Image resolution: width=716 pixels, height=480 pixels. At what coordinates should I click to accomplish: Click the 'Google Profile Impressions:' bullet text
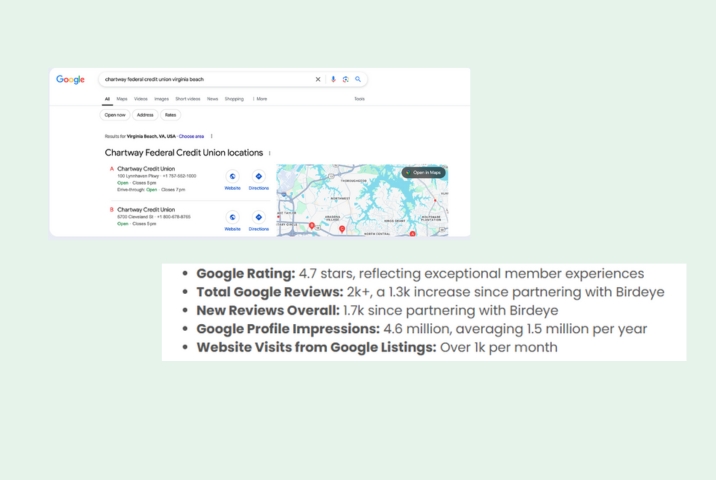coord(288,329)
